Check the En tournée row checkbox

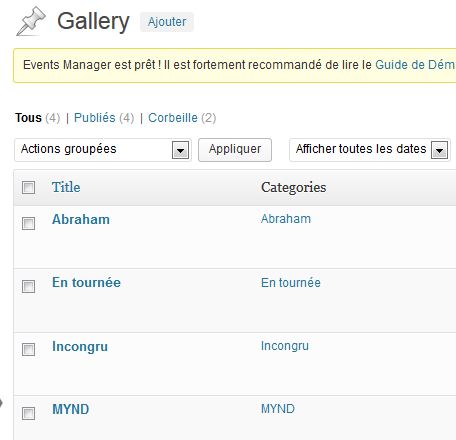pyautogui.click(x=28, y=286)
